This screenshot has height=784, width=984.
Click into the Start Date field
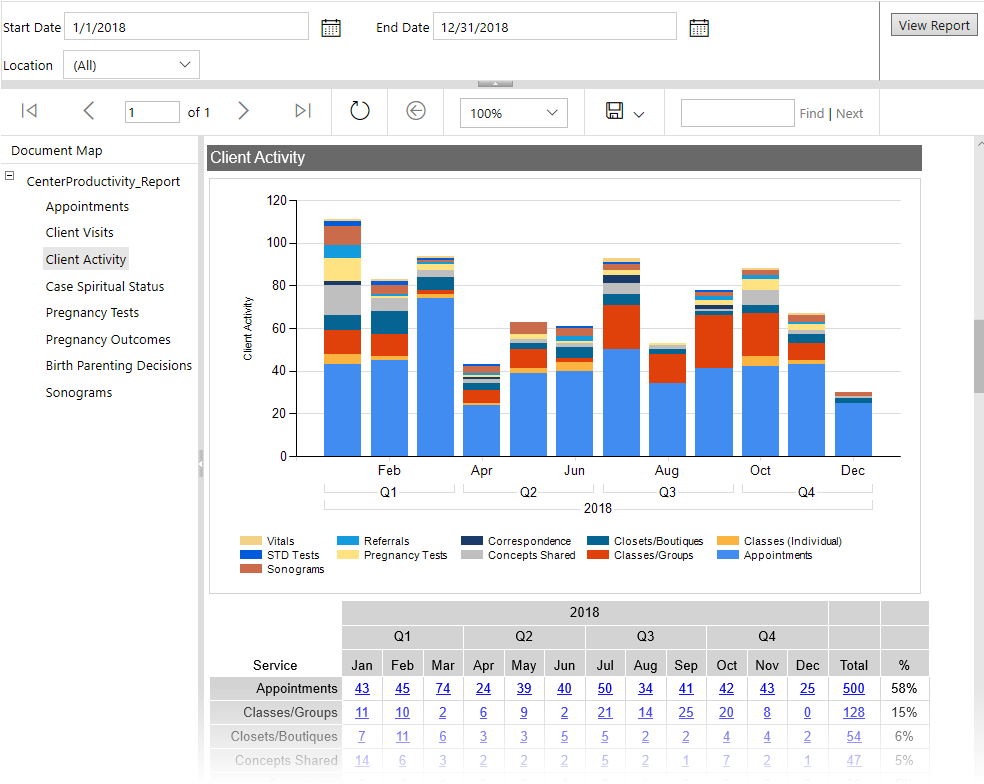point(186,27)
